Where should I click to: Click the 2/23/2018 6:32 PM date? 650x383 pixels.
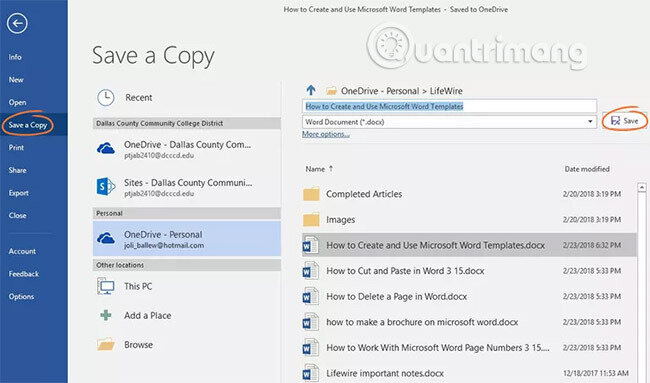point(592,245)
